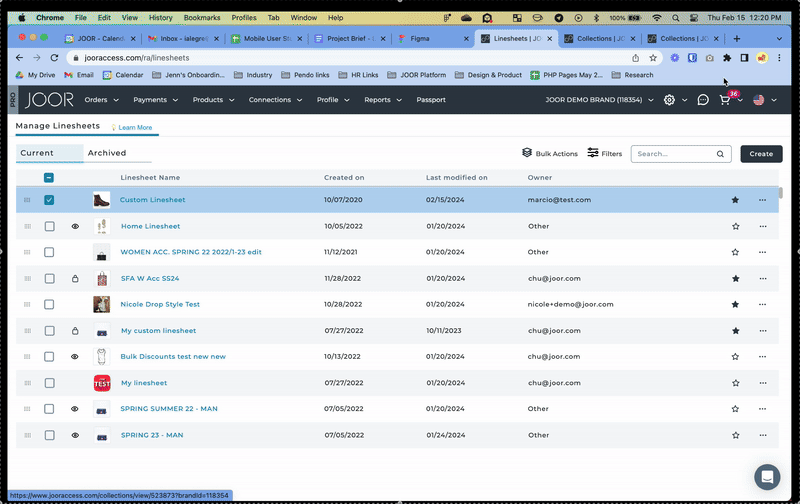This screenshot has width=800, height=504.
Task: Open the Filters sliders icon
Action: tap(593, 153)
